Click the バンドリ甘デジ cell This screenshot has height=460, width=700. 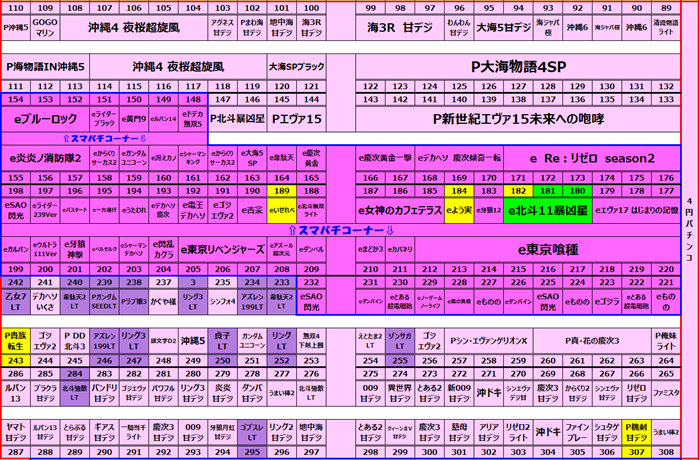coord(104,393)
